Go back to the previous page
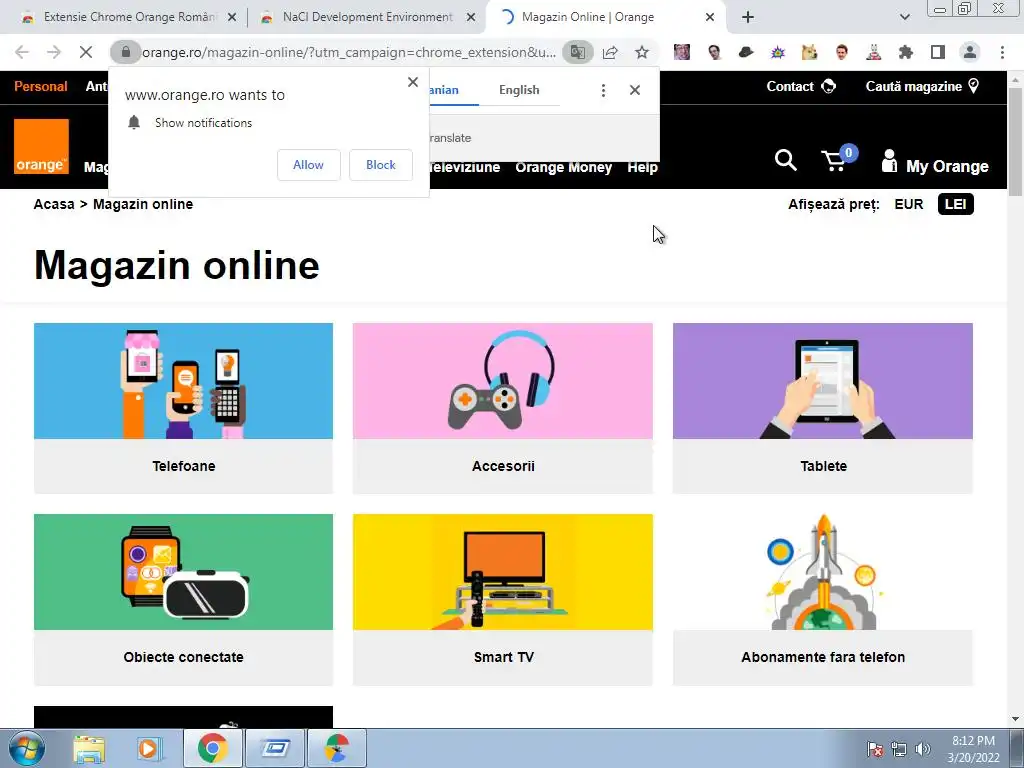Screen dimensions: 1024x768 click(x=22, y=52)
